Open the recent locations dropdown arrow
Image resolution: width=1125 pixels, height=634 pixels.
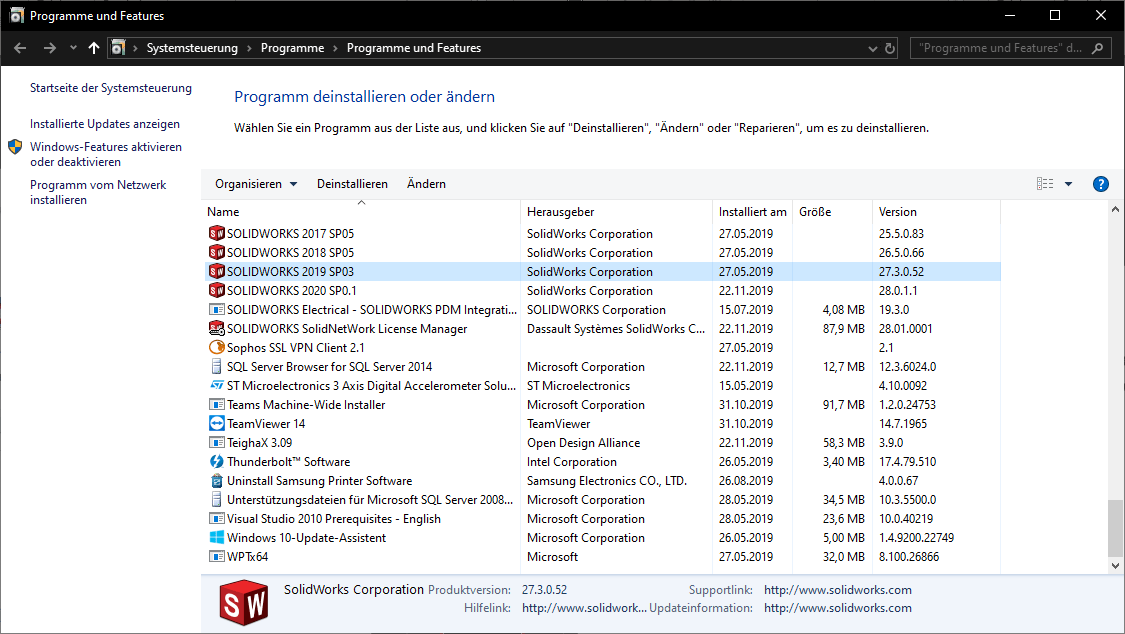coord(73,48)
